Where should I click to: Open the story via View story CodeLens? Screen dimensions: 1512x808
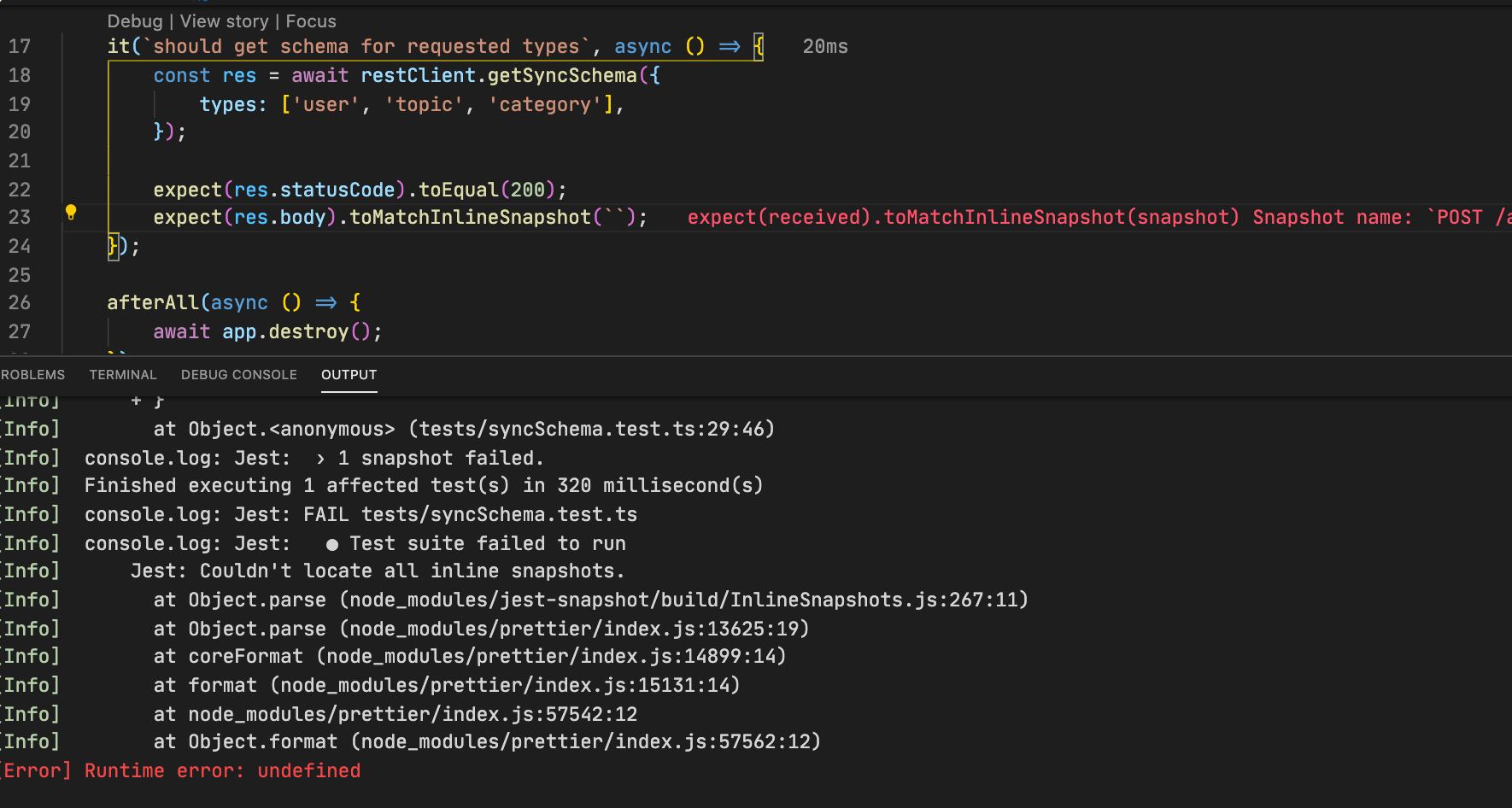(224, 20)
